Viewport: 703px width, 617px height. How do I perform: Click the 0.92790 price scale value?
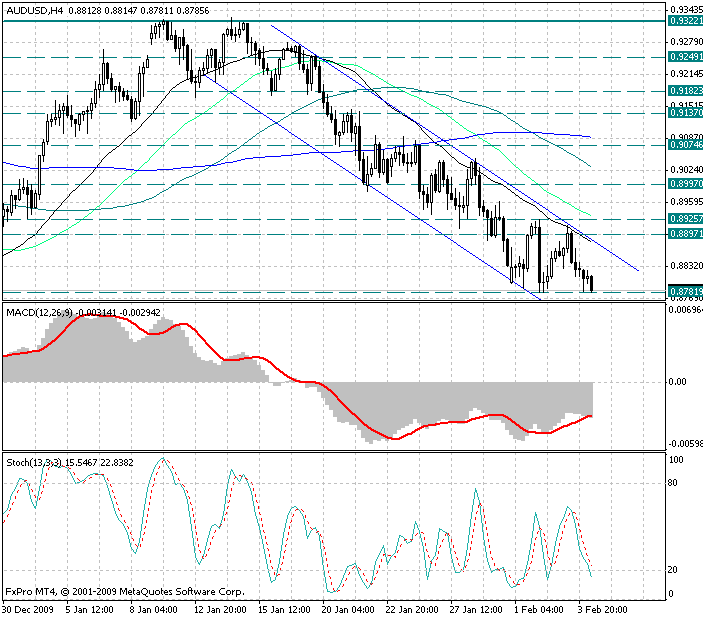(686, 42)
